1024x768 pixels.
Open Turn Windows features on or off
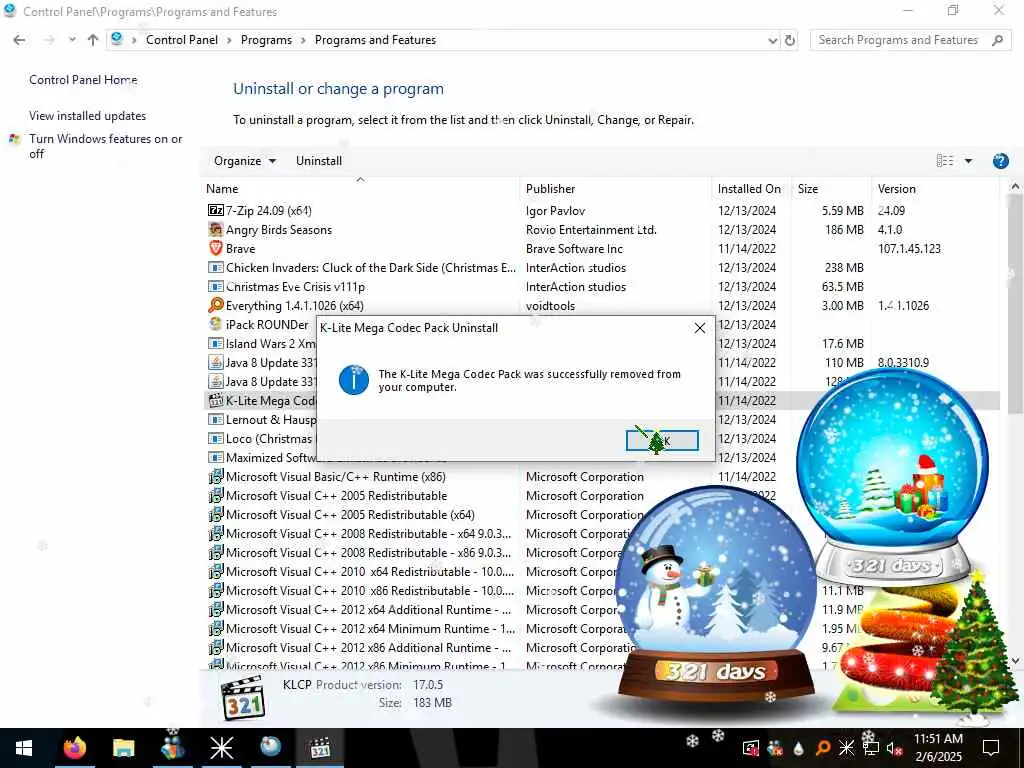point(105,146)
